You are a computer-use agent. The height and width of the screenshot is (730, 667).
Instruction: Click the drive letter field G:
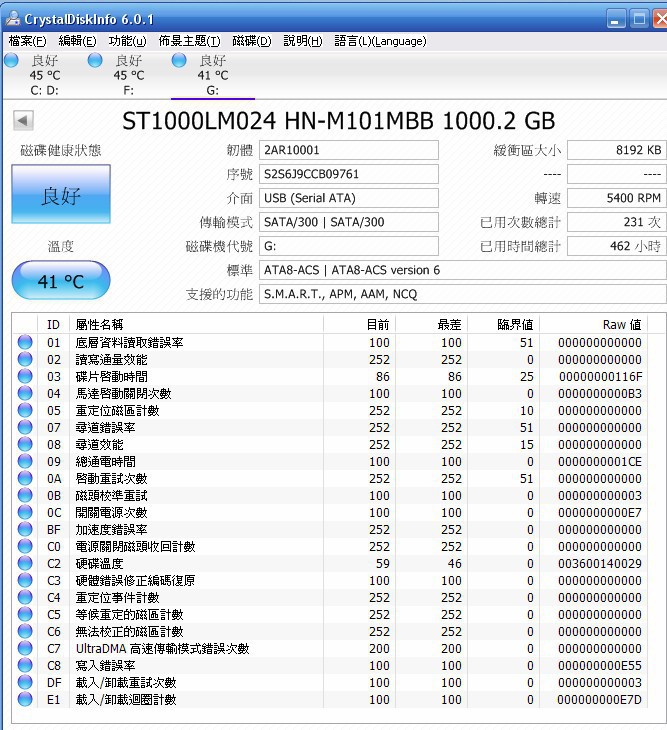click(x=349, y=246)
